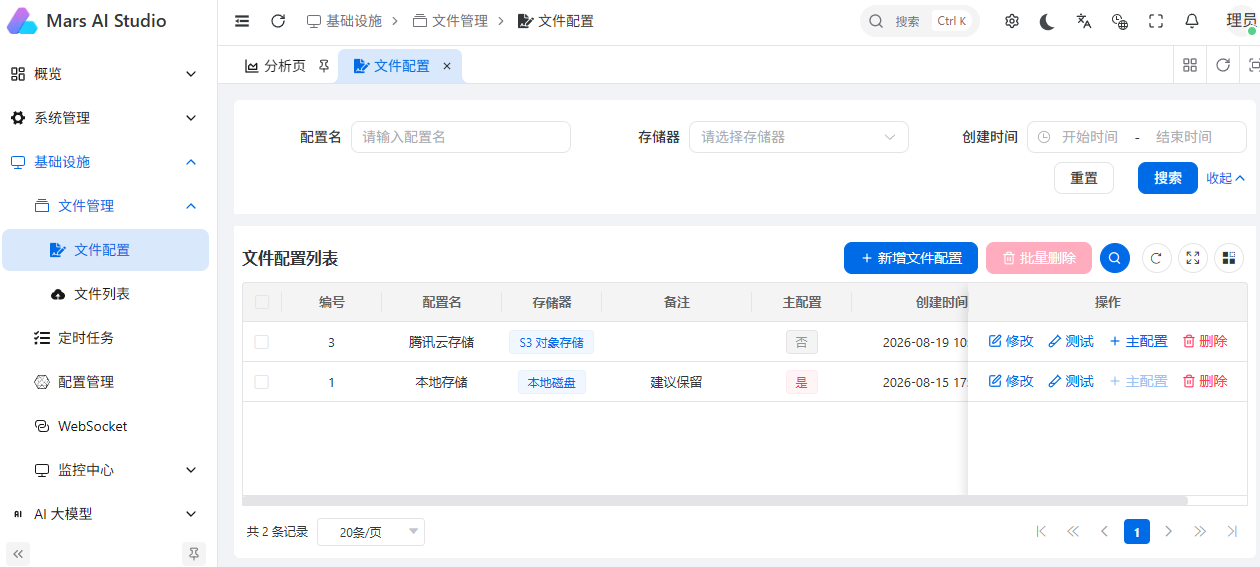
Task: Click the 重置 button
Action: click(x=1084, y=178)
